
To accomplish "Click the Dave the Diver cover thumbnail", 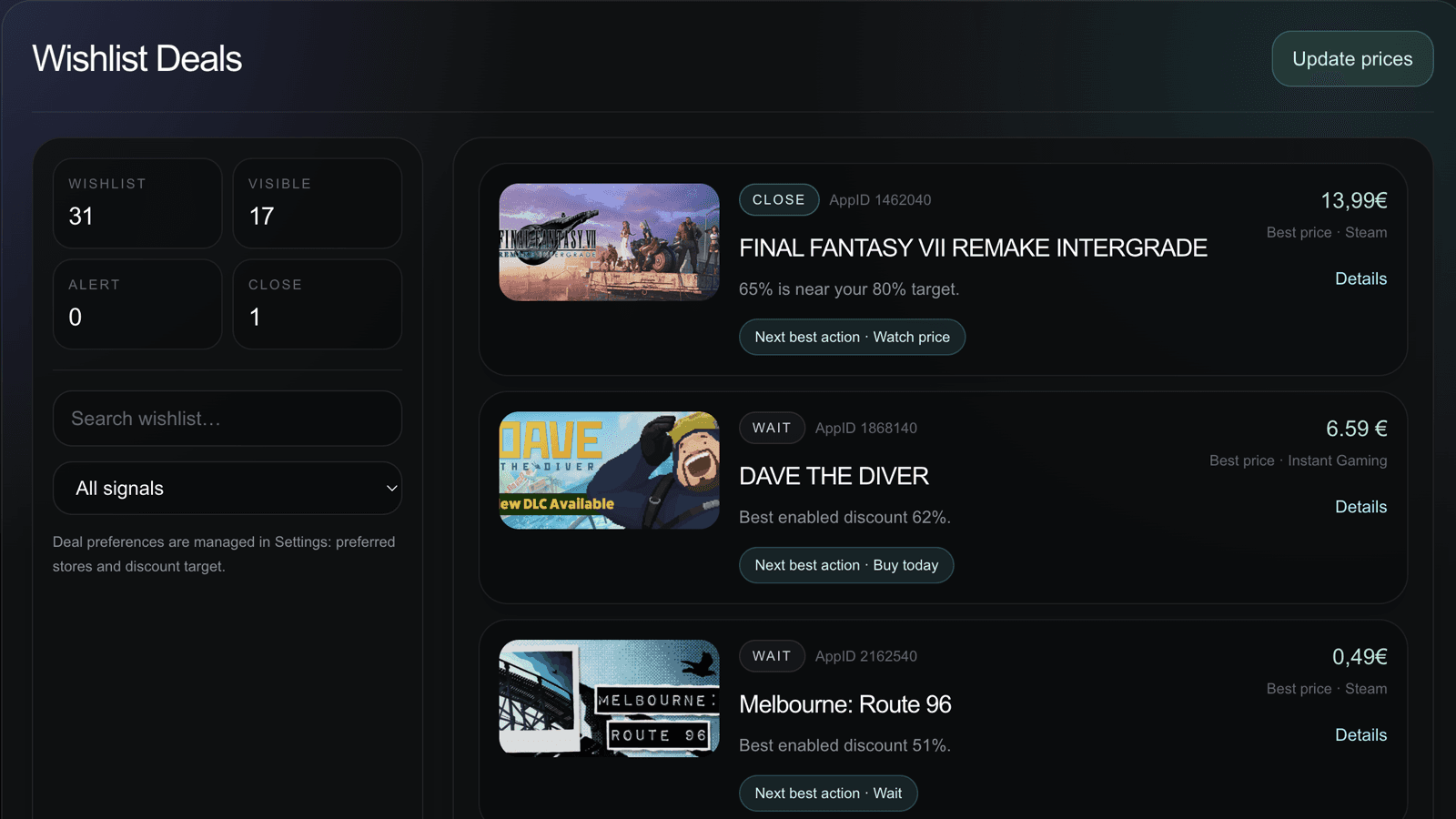I will tap(609, 470).
